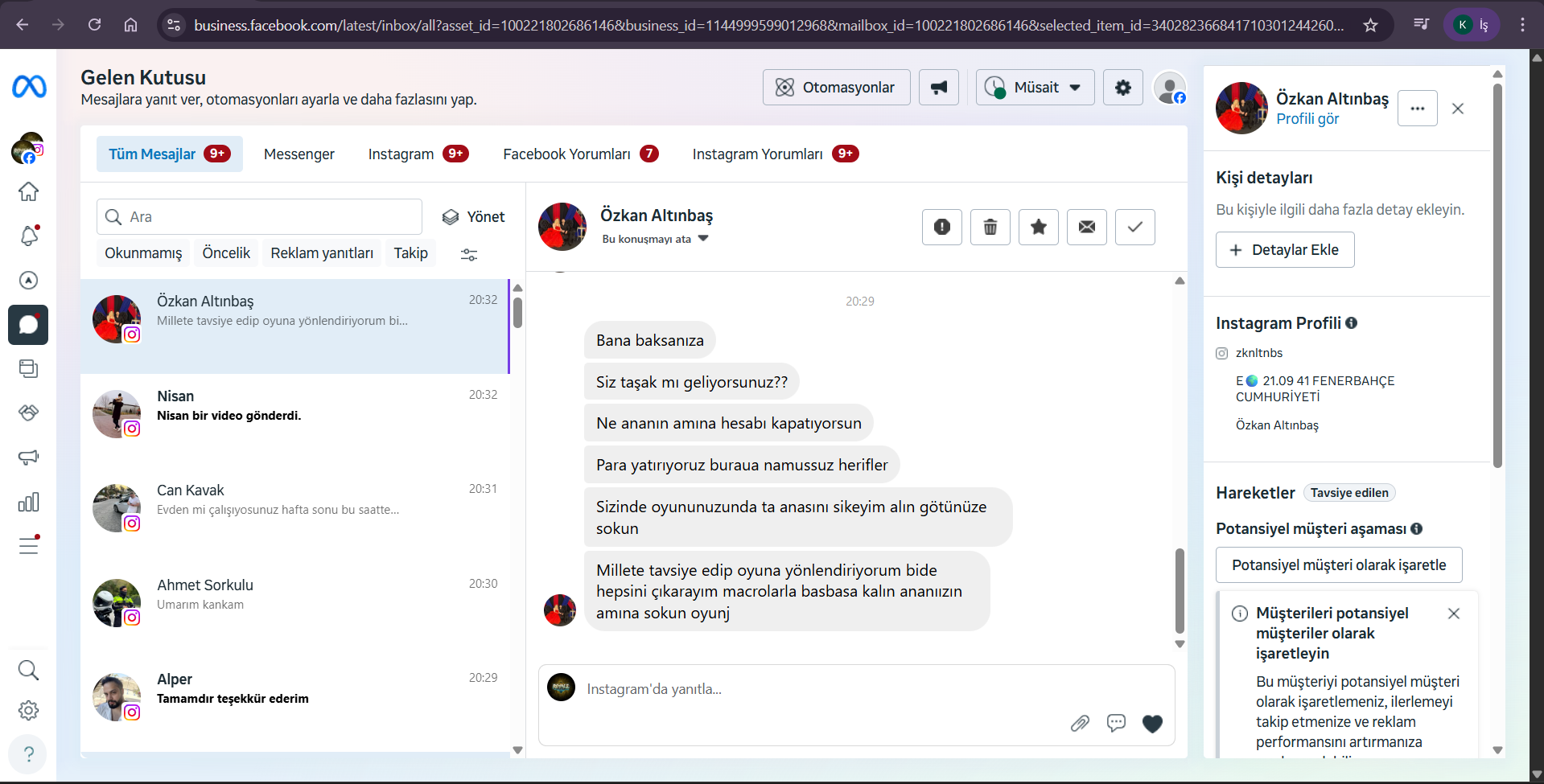Delete conversation using trash icon
The image size is (1544, 784).
tap(990, 227)
